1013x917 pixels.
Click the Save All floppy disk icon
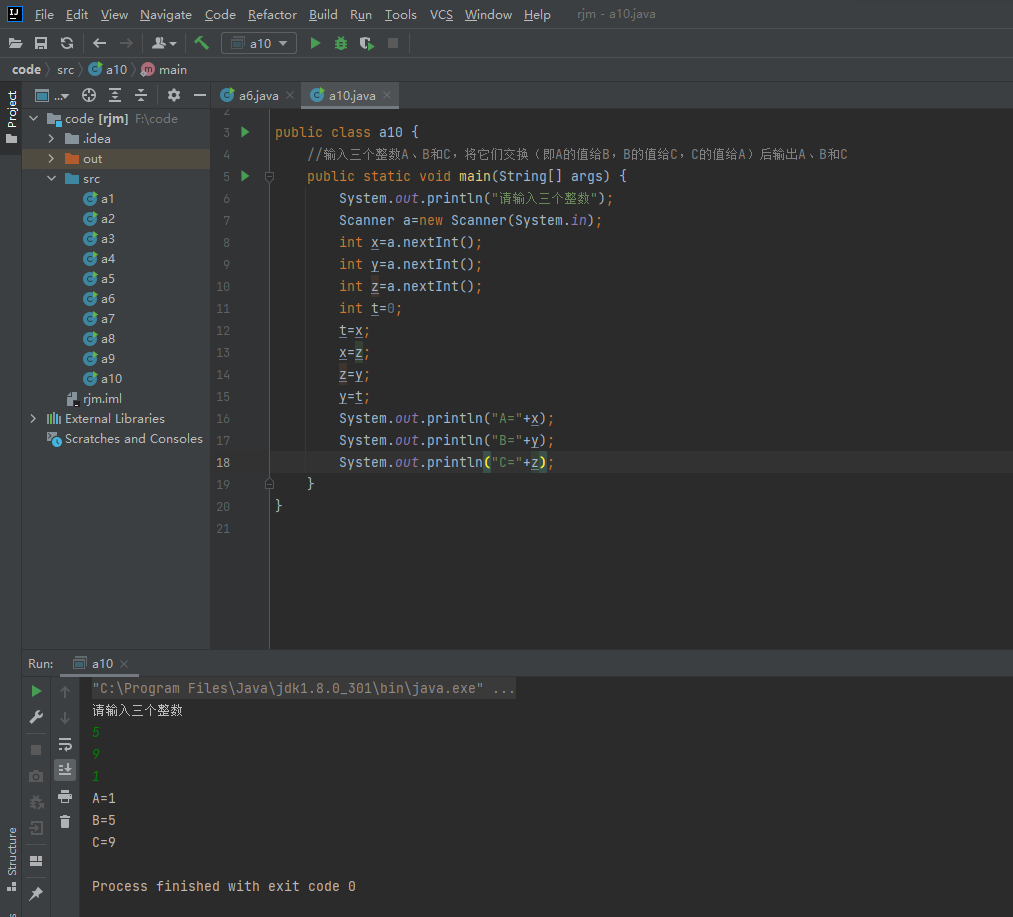41,43
